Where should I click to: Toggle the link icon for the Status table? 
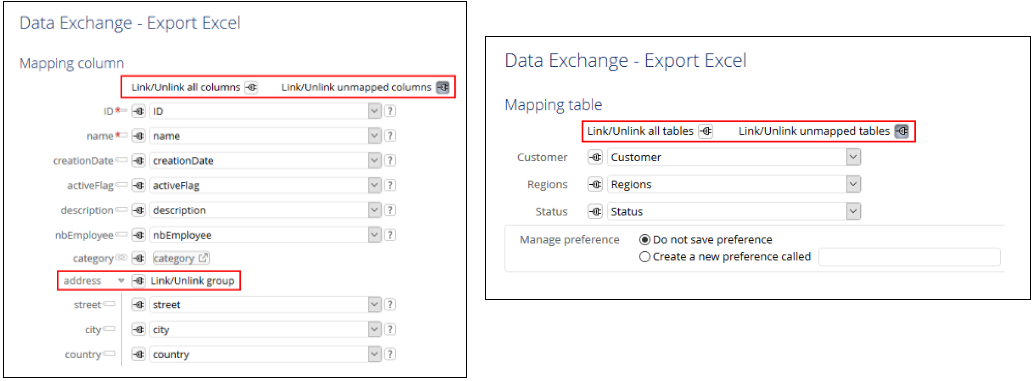pyautogui.click(x=595, y=212)
